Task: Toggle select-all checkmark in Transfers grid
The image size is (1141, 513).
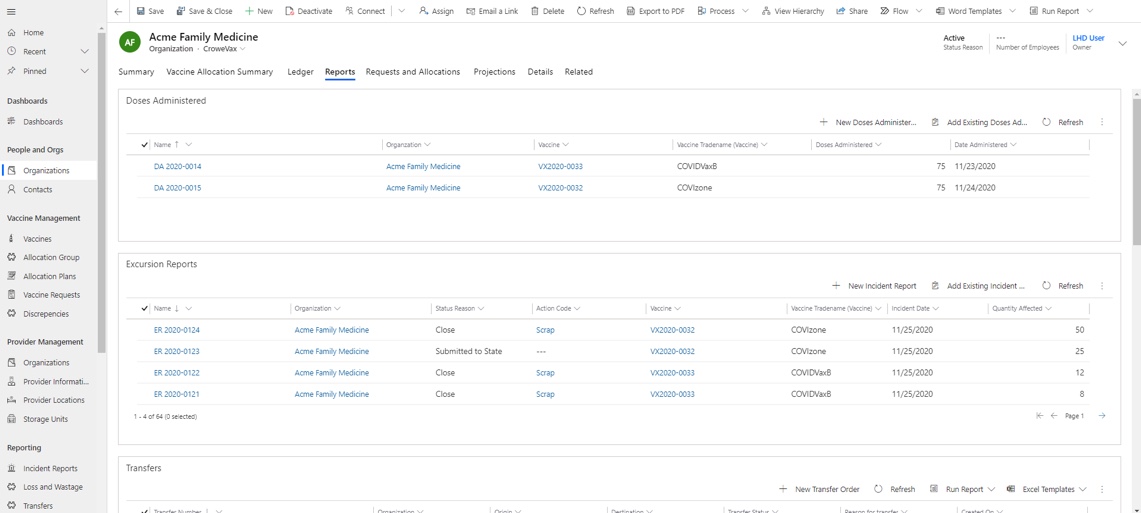Action: [144, 510]
